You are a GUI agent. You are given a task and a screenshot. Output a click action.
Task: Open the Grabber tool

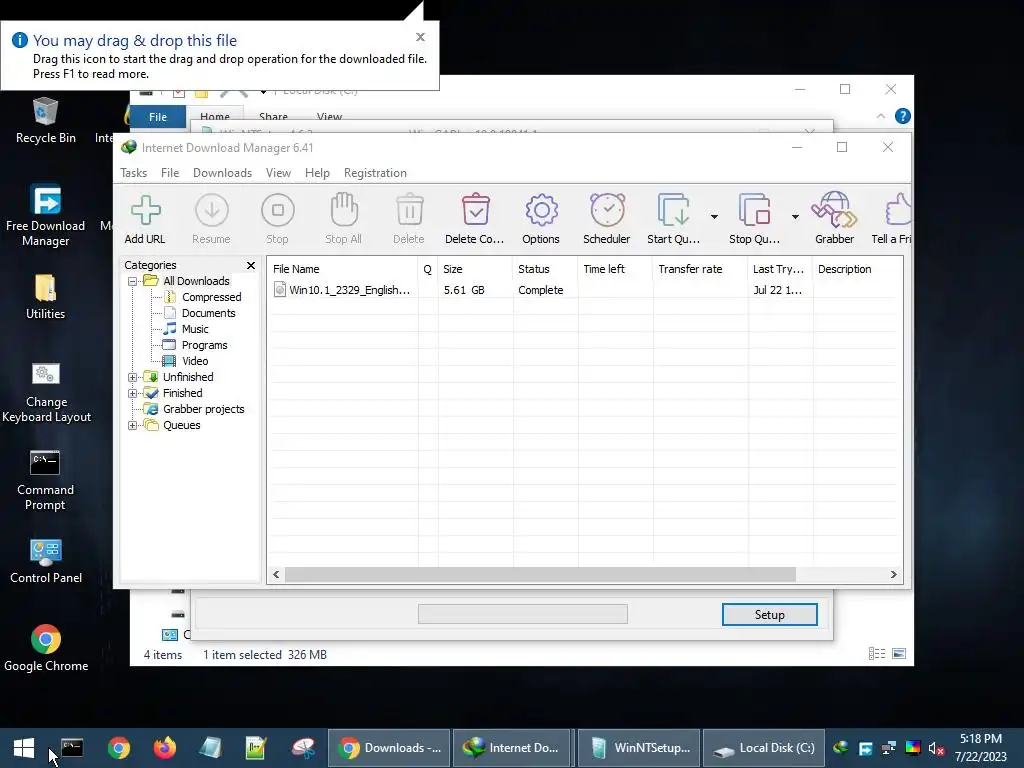834,210
